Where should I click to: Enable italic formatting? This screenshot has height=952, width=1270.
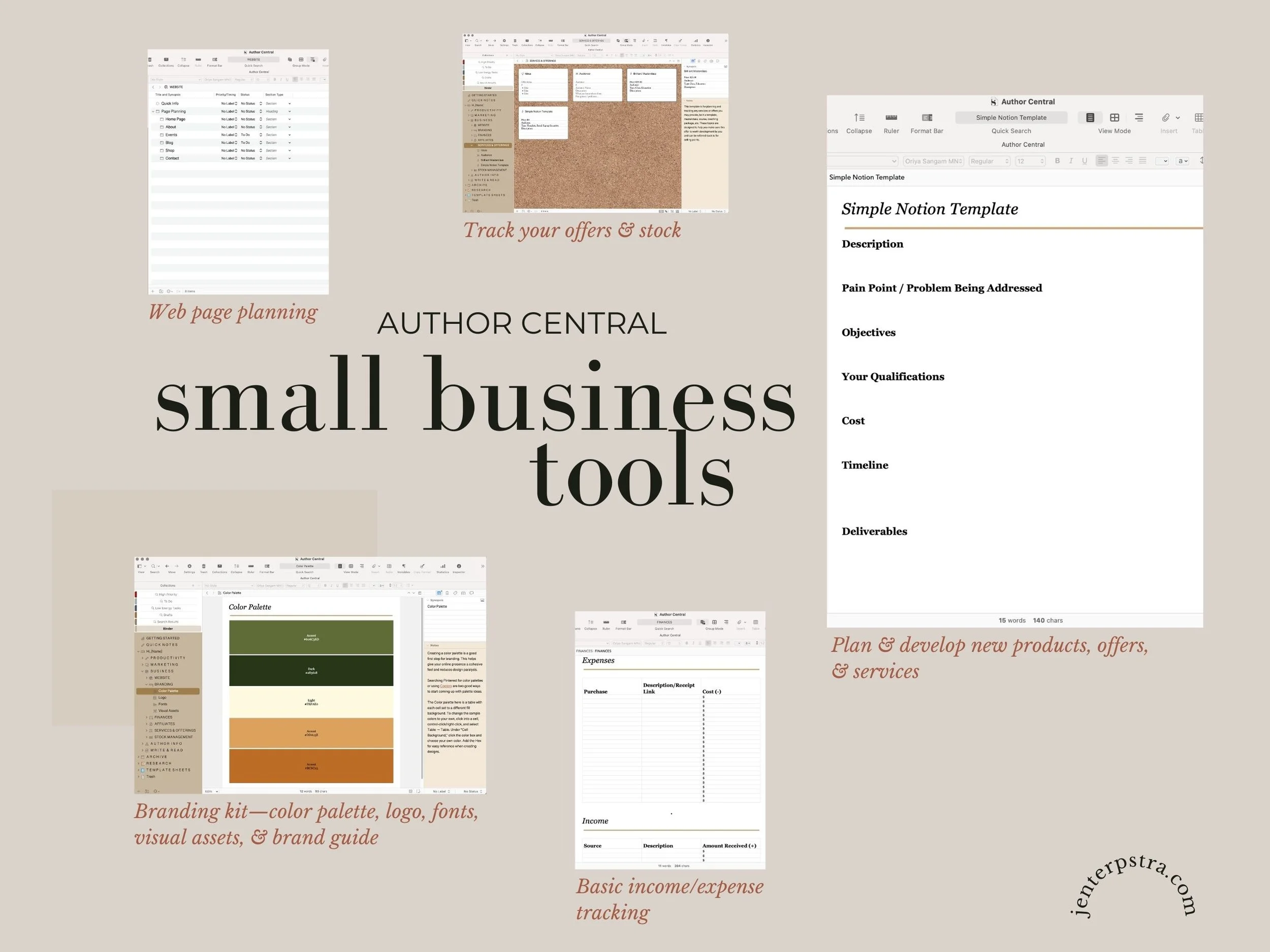pyautogui.click(x=1071, y=160)
